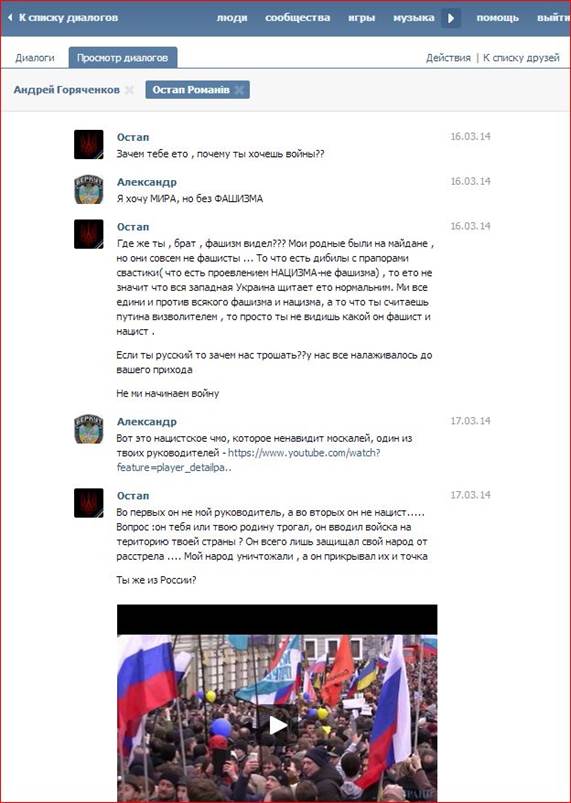This screenshot has width=571, height=803.
Task: Follow the YouTube link in Александр's message
Action: [x=248, y=460]
